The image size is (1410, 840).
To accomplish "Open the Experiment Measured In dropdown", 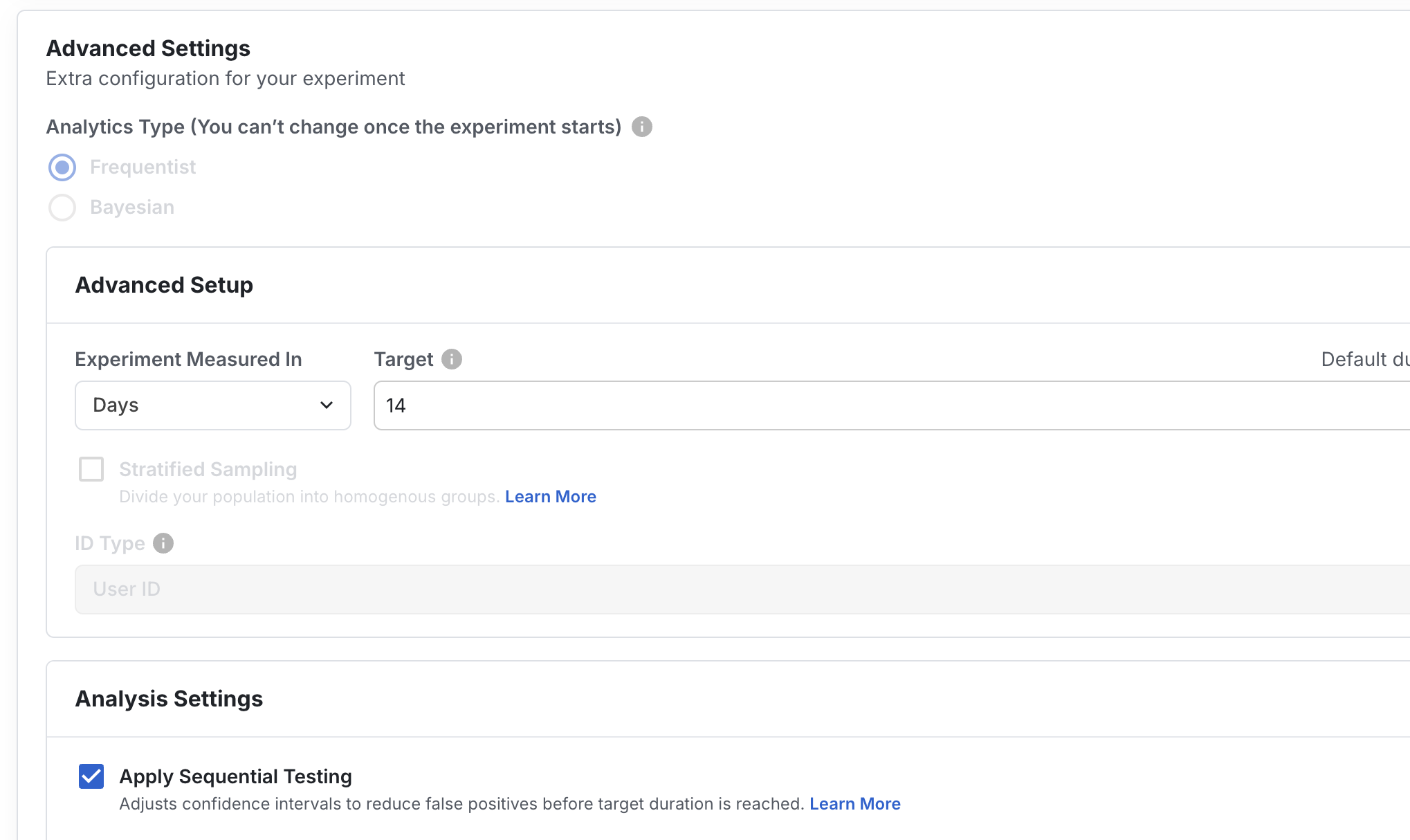I will (212, 405).
